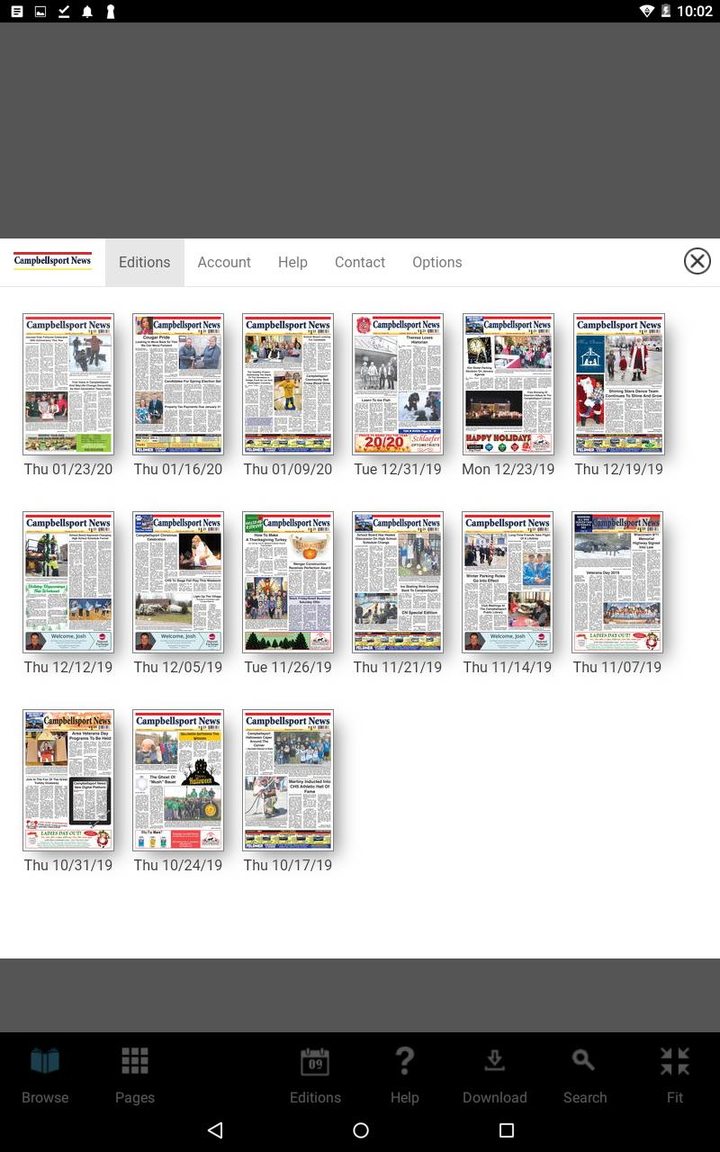Open the Thu 12/19/19 edition thumbnail
Viewport: 720px width, 1152px height.
click(619, 384)
